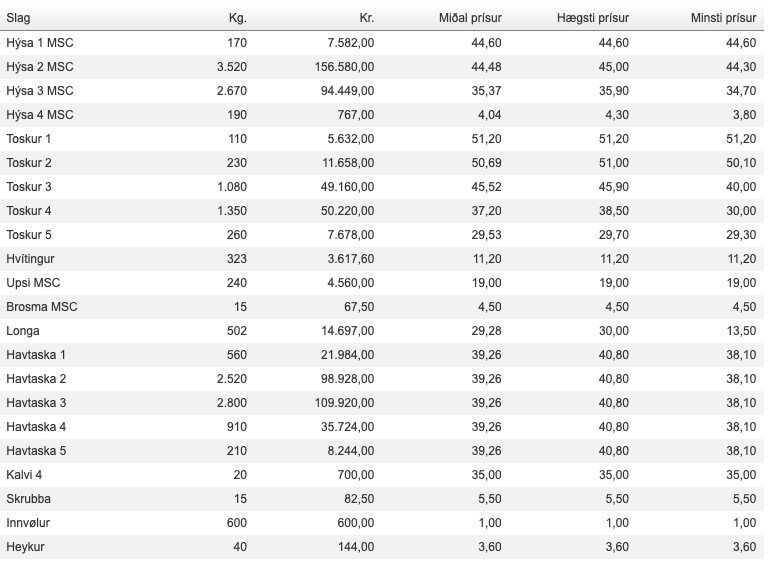
Task: Select the Hýsa 1 MSC row label
Action: point(40,42)
